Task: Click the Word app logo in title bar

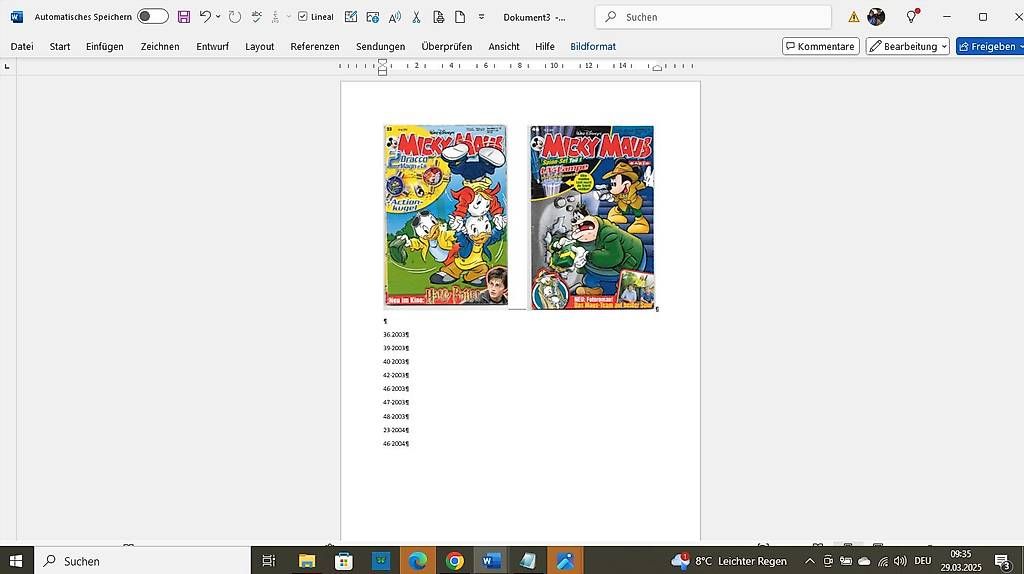Action: tap(17, 17)
